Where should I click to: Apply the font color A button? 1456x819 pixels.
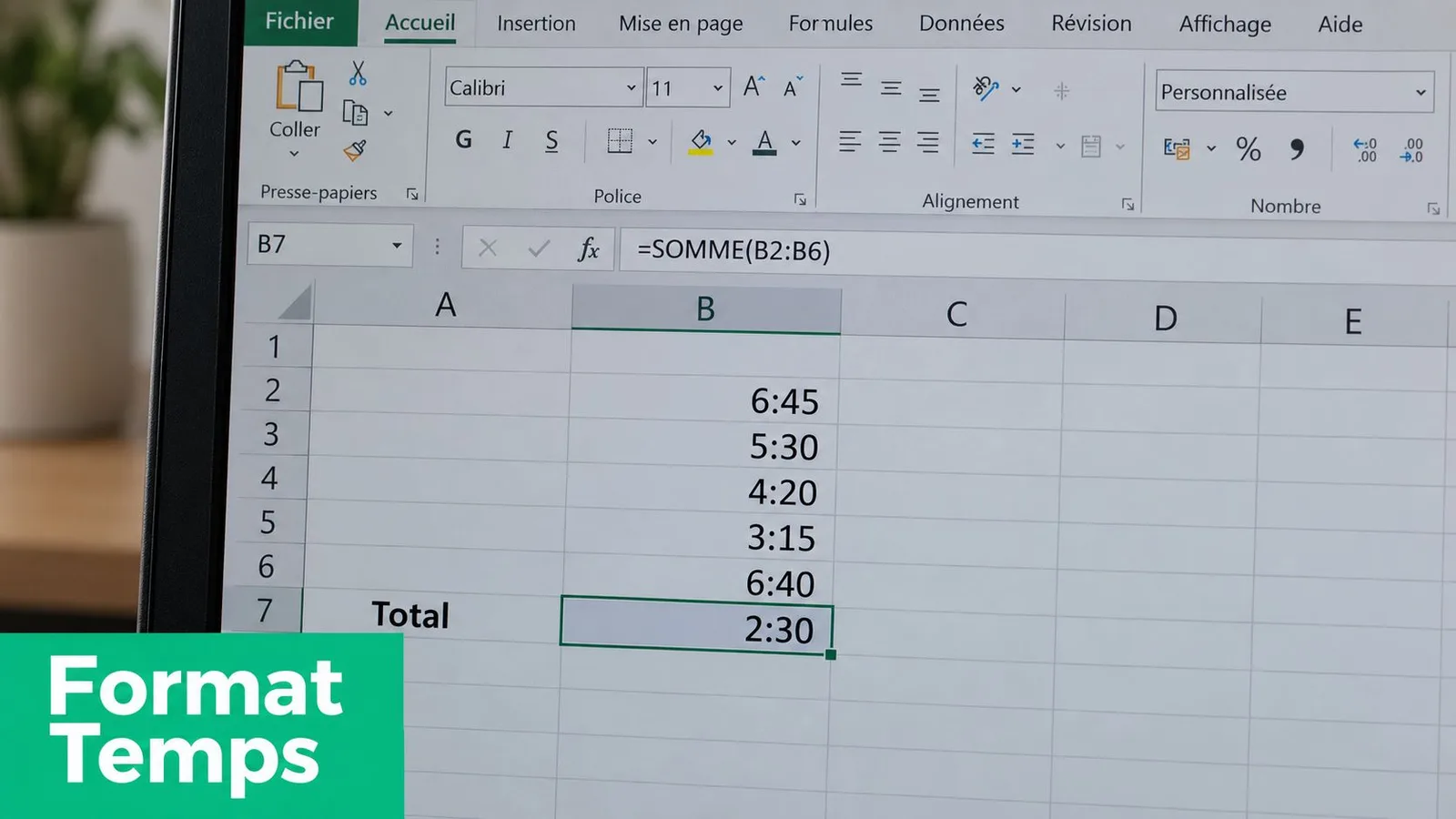click(x=765, y=143)
